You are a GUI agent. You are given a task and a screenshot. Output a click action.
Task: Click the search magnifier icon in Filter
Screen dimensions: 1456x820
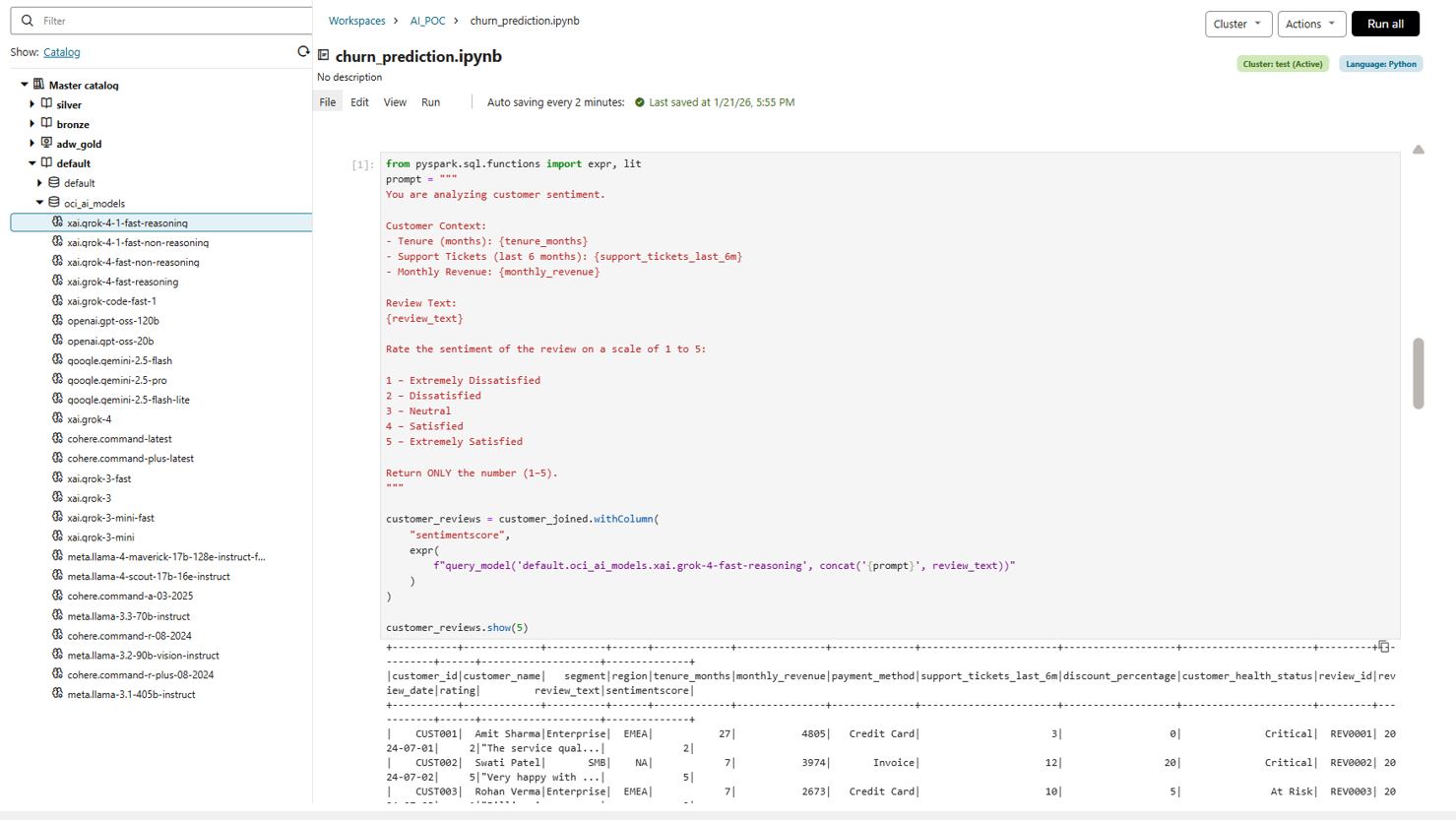[x=27, y=21]
